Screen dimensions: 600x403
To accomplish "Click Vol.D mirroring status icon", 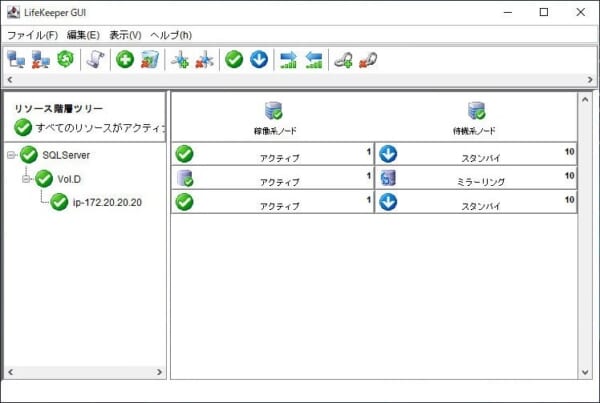I will coord(388,178).
